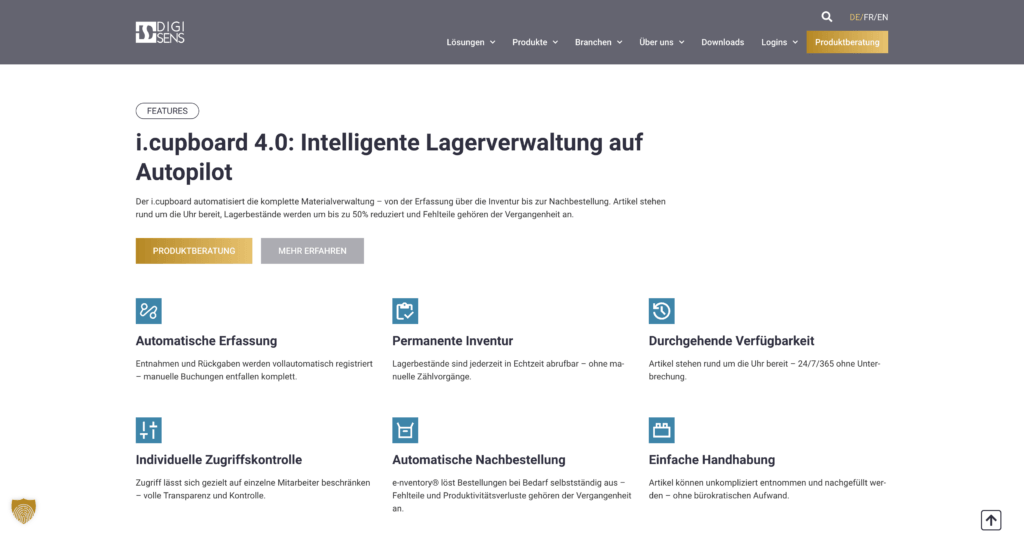Click the Permanente Inventur clipboard icon
Image resolution: width=1024 pixels, height=535 pixels.
(x=405, y=311)
